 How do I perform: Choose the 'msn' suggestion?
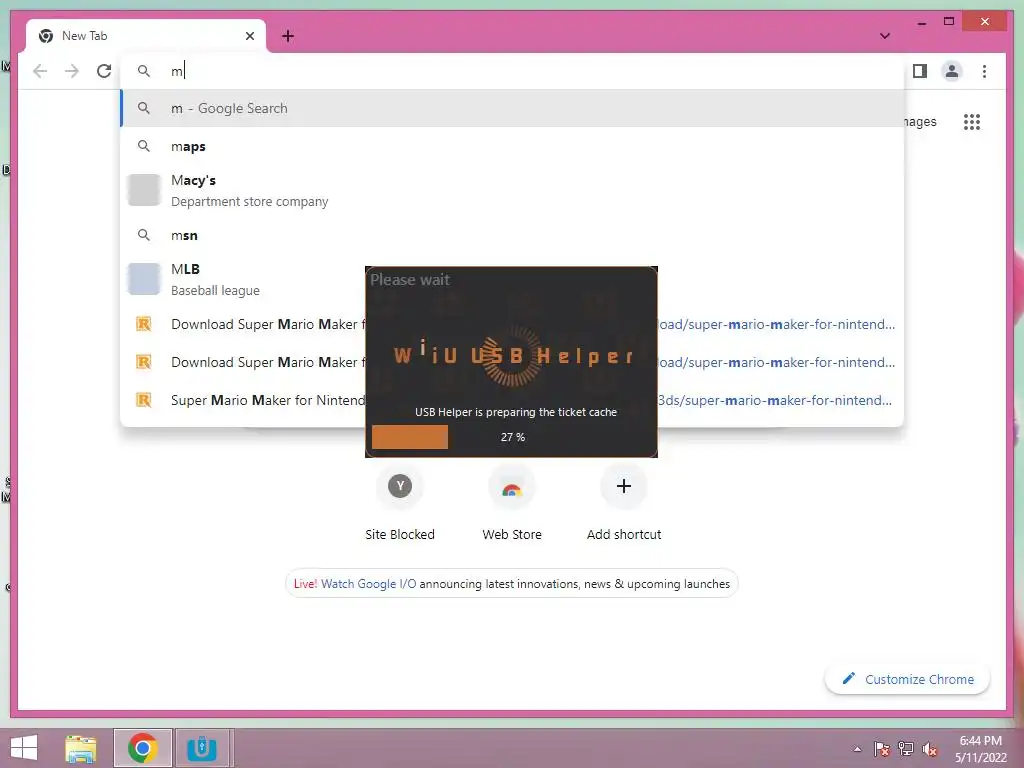coord(513,235)
